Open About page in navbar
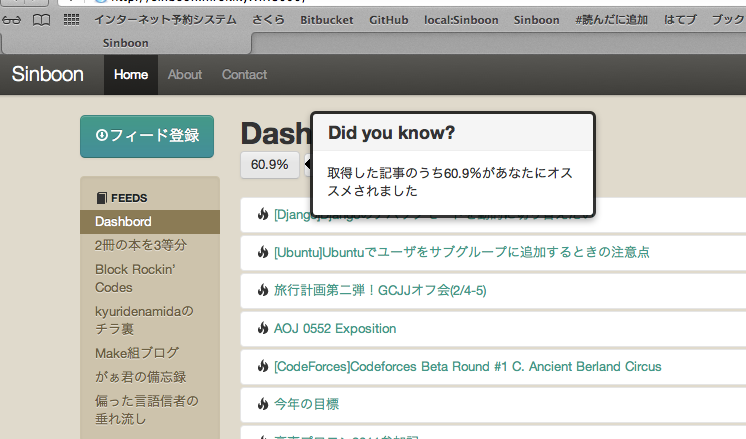Image resolution: width=746 pixels, height=439 pixels. pos(185,75)
